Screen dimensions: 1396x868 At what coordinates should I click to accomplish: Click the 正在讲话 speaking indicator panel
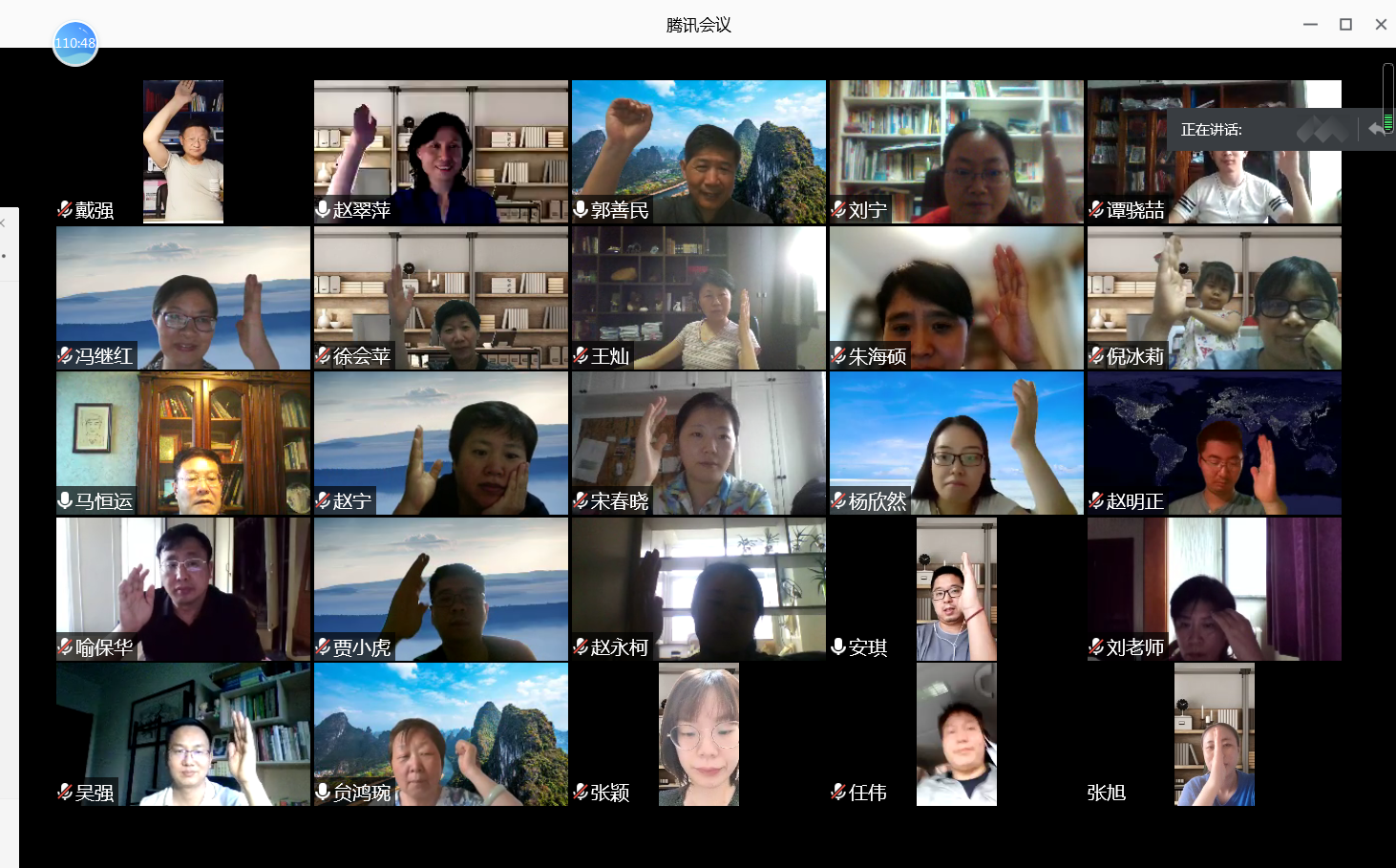tap(1260, 130)
